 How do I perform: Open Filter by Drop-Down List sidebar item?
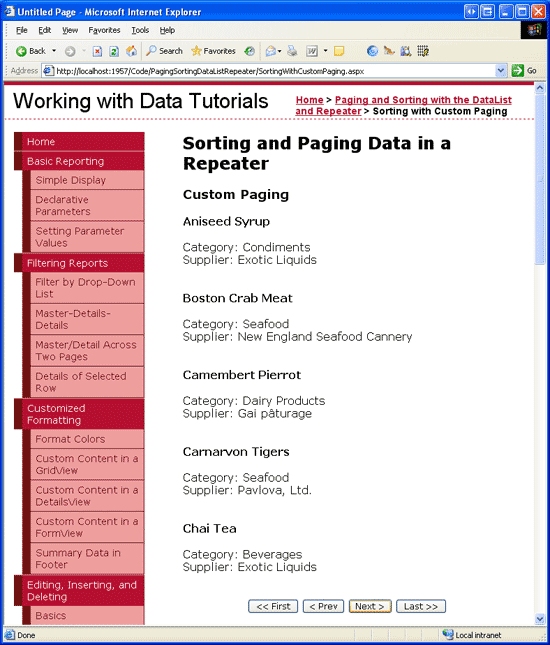(x=87, y=288)
